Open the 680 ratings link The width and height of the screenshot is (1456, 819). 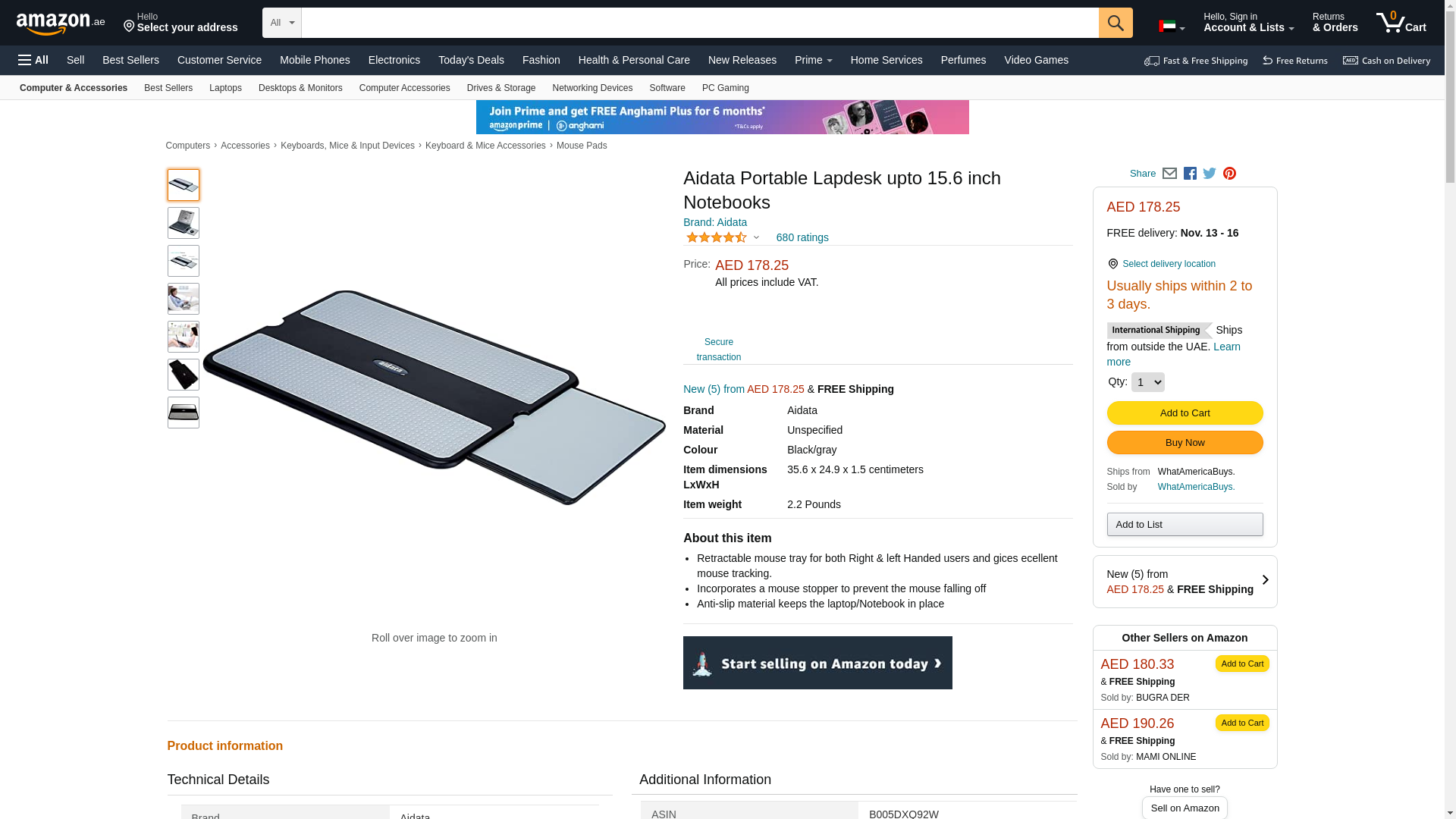(802, 237)
